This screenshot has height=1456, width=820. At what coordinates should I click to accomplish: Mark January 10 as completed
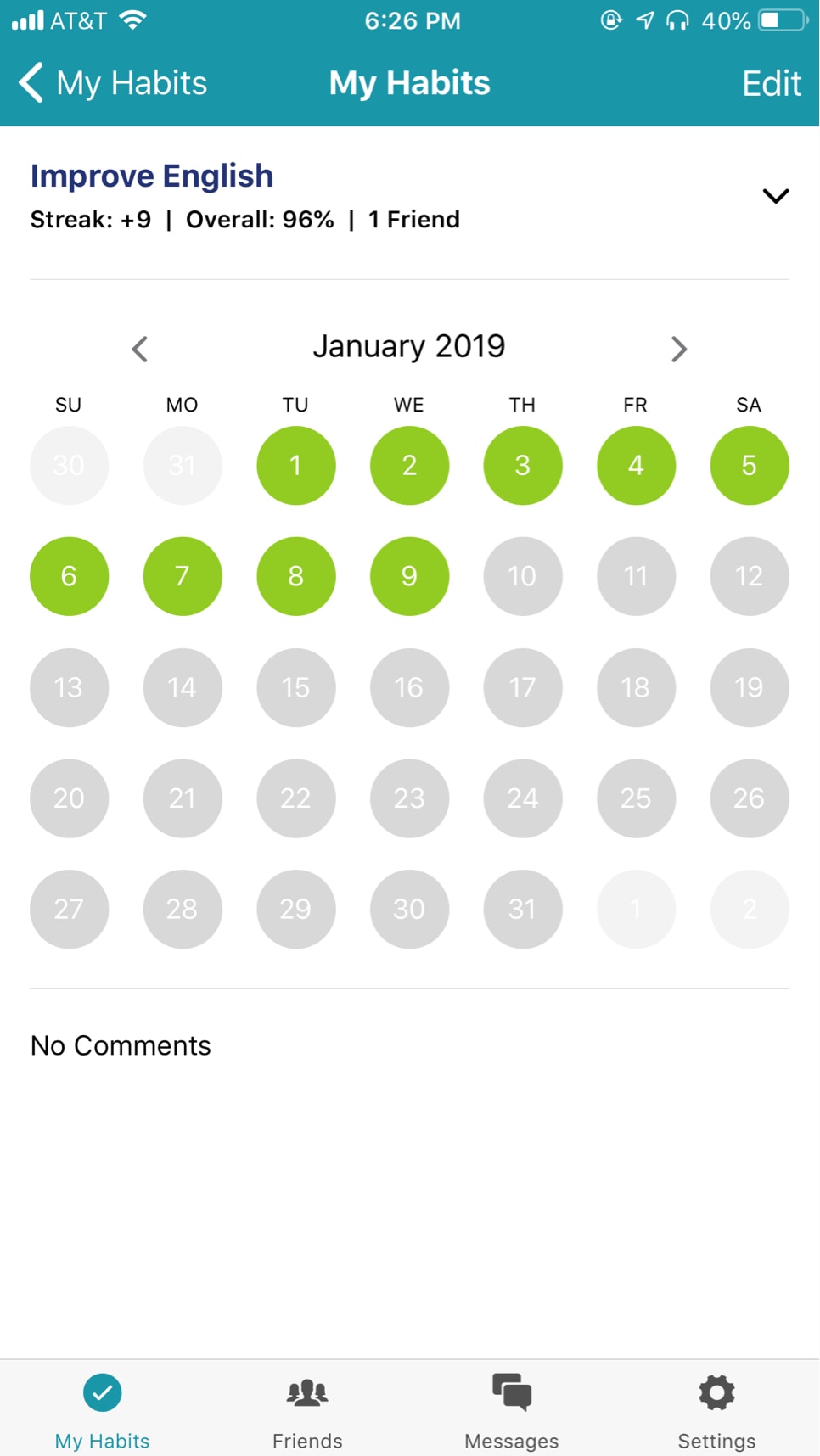pos(523,576)
